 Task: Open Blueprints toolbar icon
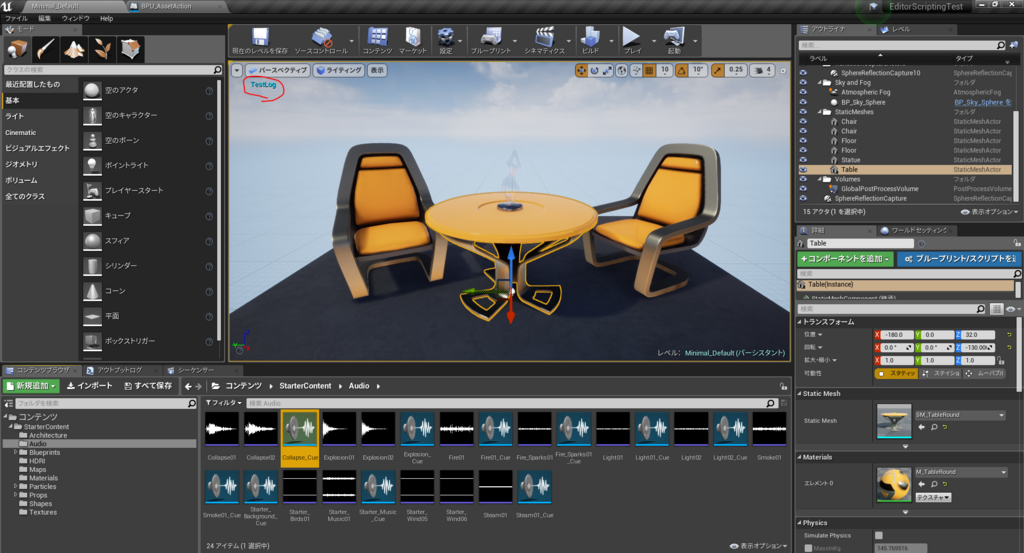(491, 40)
